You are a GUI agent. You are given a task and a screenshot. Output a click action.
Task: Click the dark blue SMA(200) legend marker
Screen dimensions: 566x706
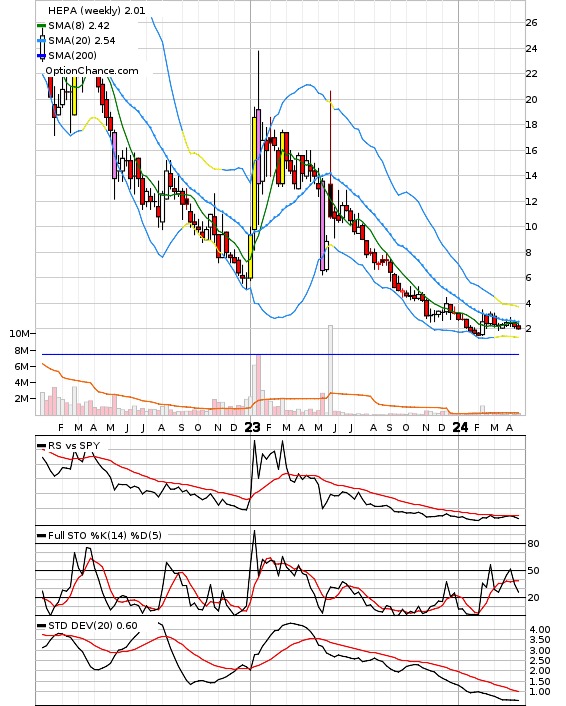pos(41,56)
